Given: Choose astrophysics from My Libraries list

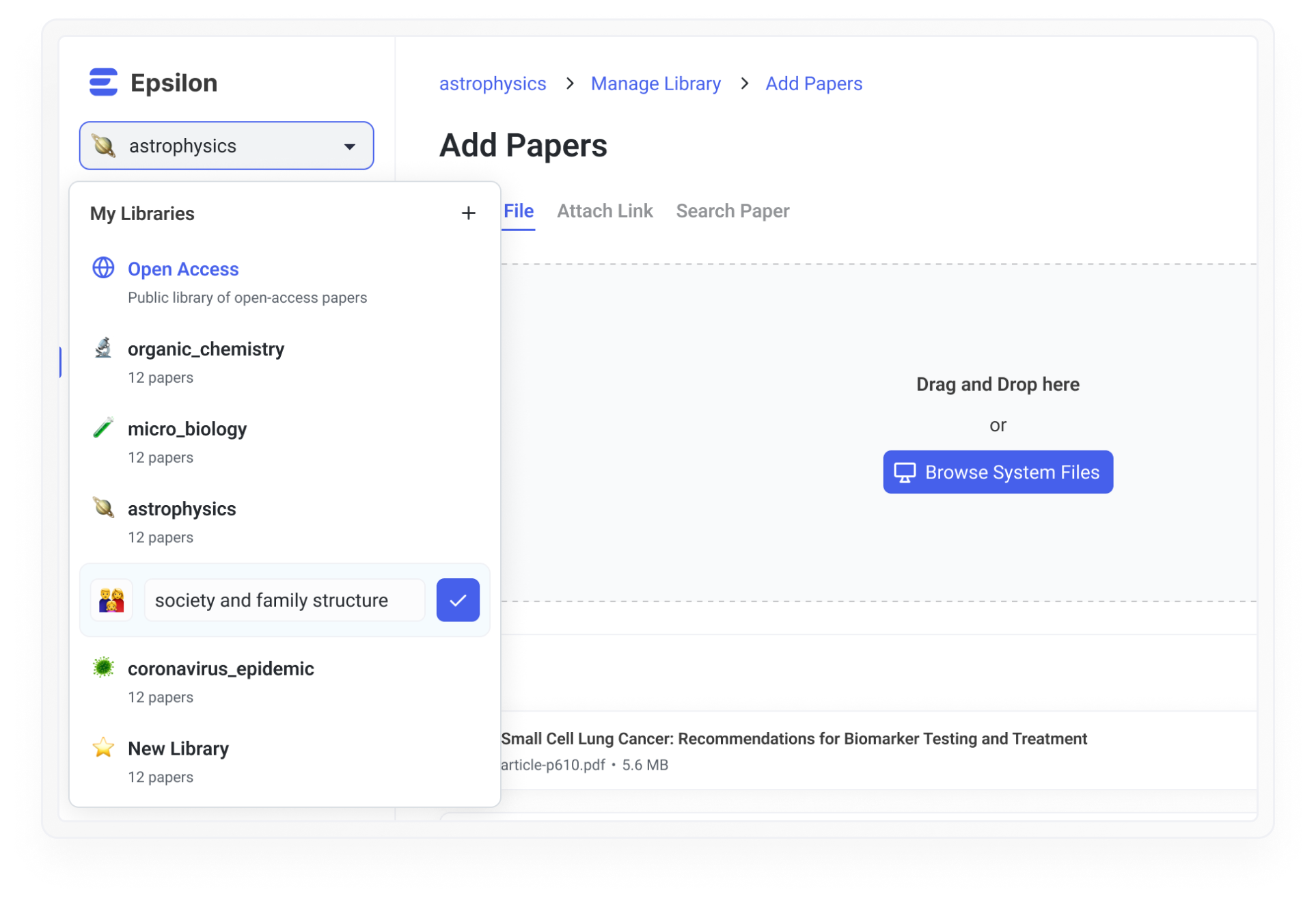Looking at the screenshot, I should tap(284, 522).
